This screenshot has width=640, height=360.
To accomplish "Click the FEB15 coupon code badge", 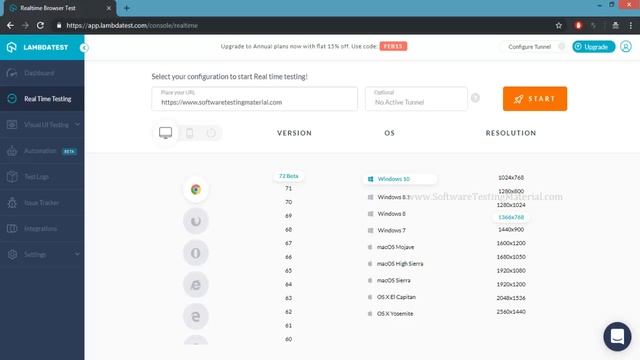I will [x=393, y=46].
